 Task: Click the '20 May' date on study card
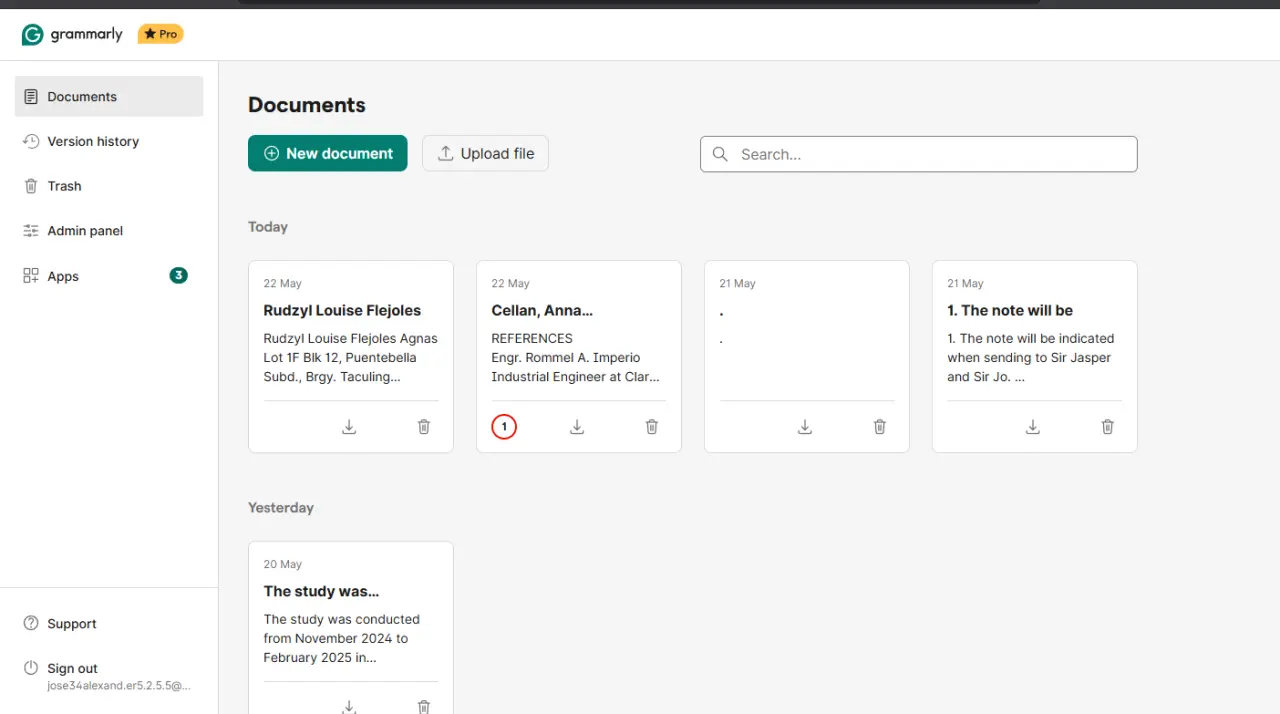(x=283, y=564)
